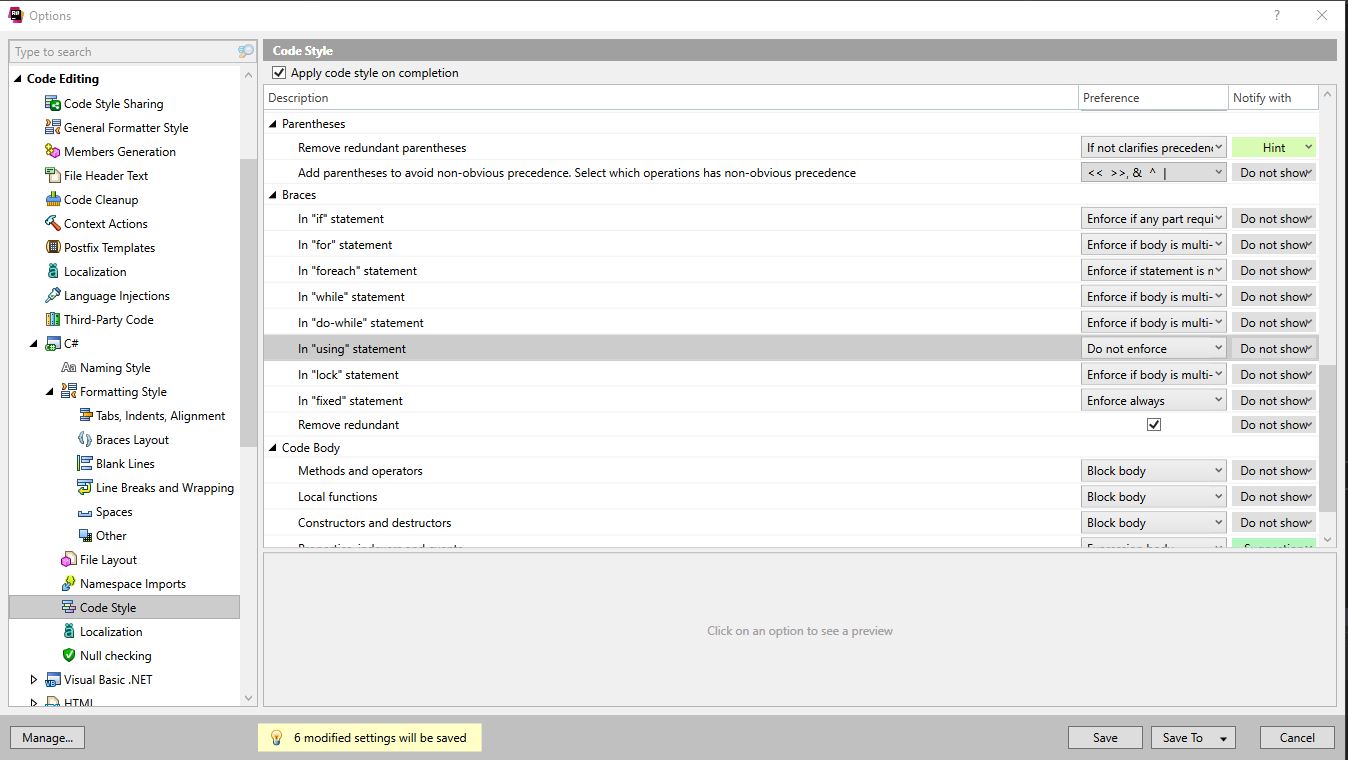The height and width of the screenshot is (760, 1348).
Task: Select the In "do-while" statement row
Action: point(791,322)
